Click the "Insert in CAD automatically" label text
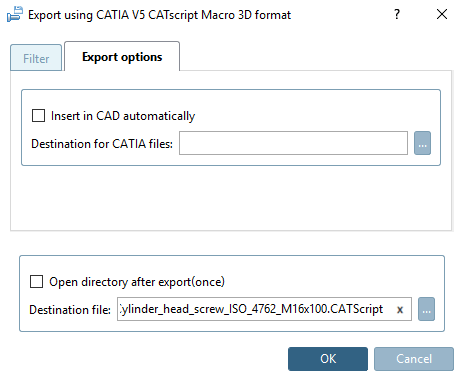This screenshot has width=464, height=381. click(x=123, y=116)
